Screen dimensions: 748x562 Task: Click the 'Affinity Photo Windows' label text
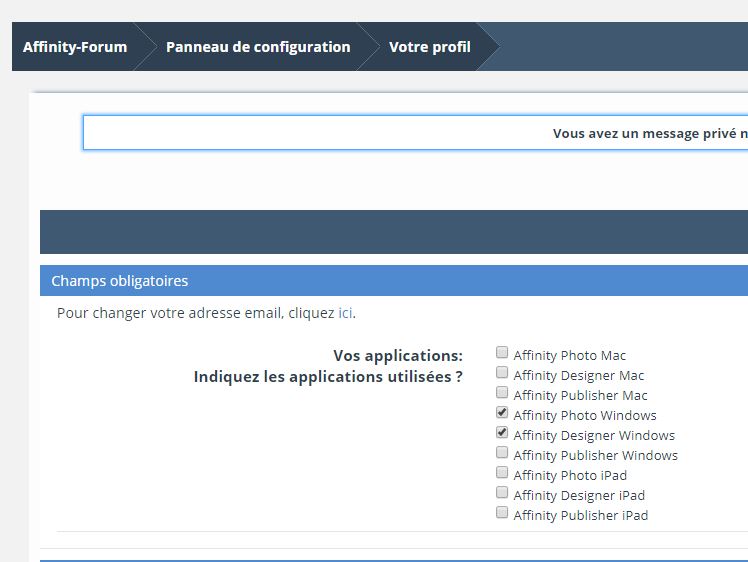click(585, 416)
